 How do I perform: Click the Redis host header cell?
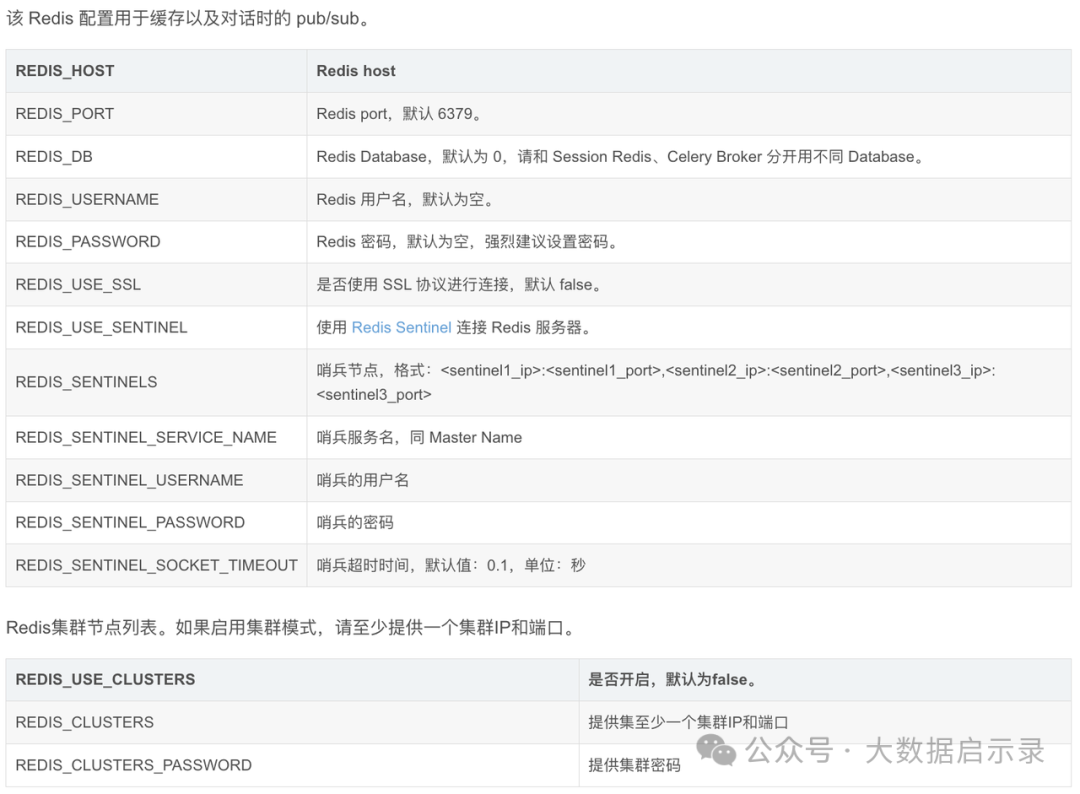(x=689, y=71)
